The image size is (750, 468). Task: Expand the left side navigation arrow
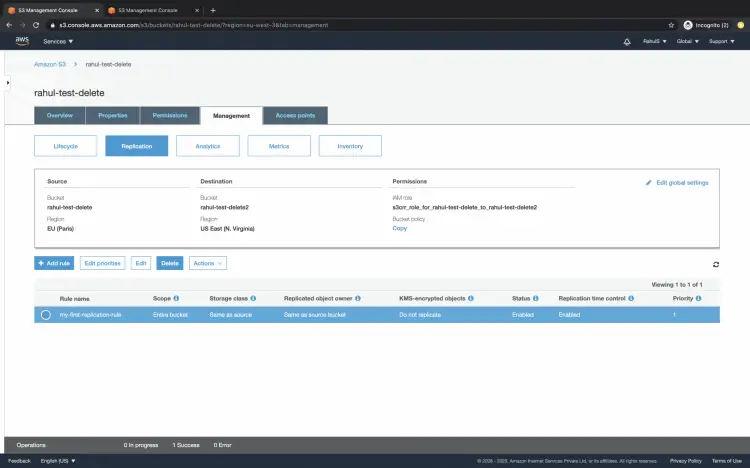pos(8,83)
